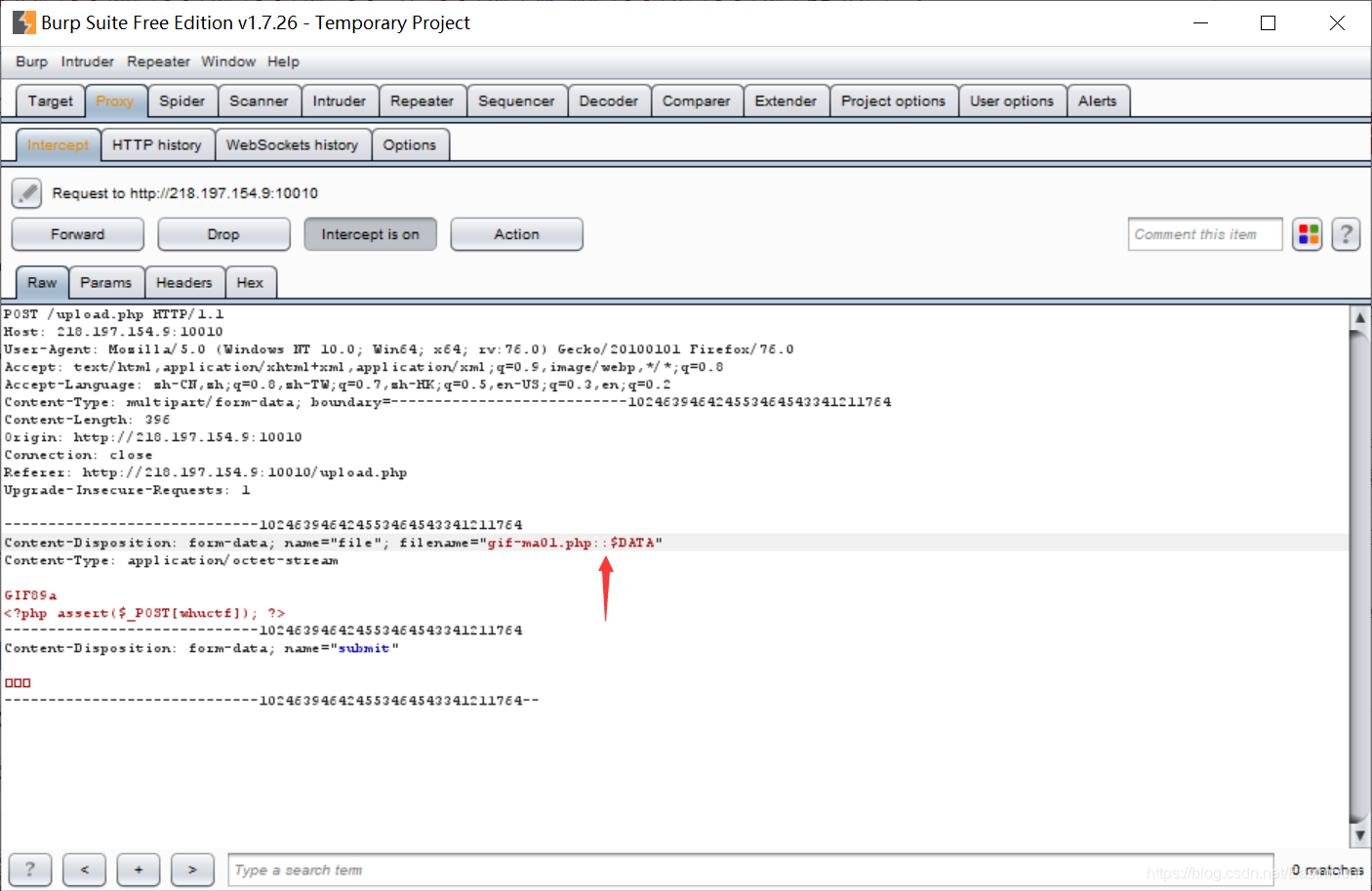
Task: Open the Window menu
Action: [228, 61]
